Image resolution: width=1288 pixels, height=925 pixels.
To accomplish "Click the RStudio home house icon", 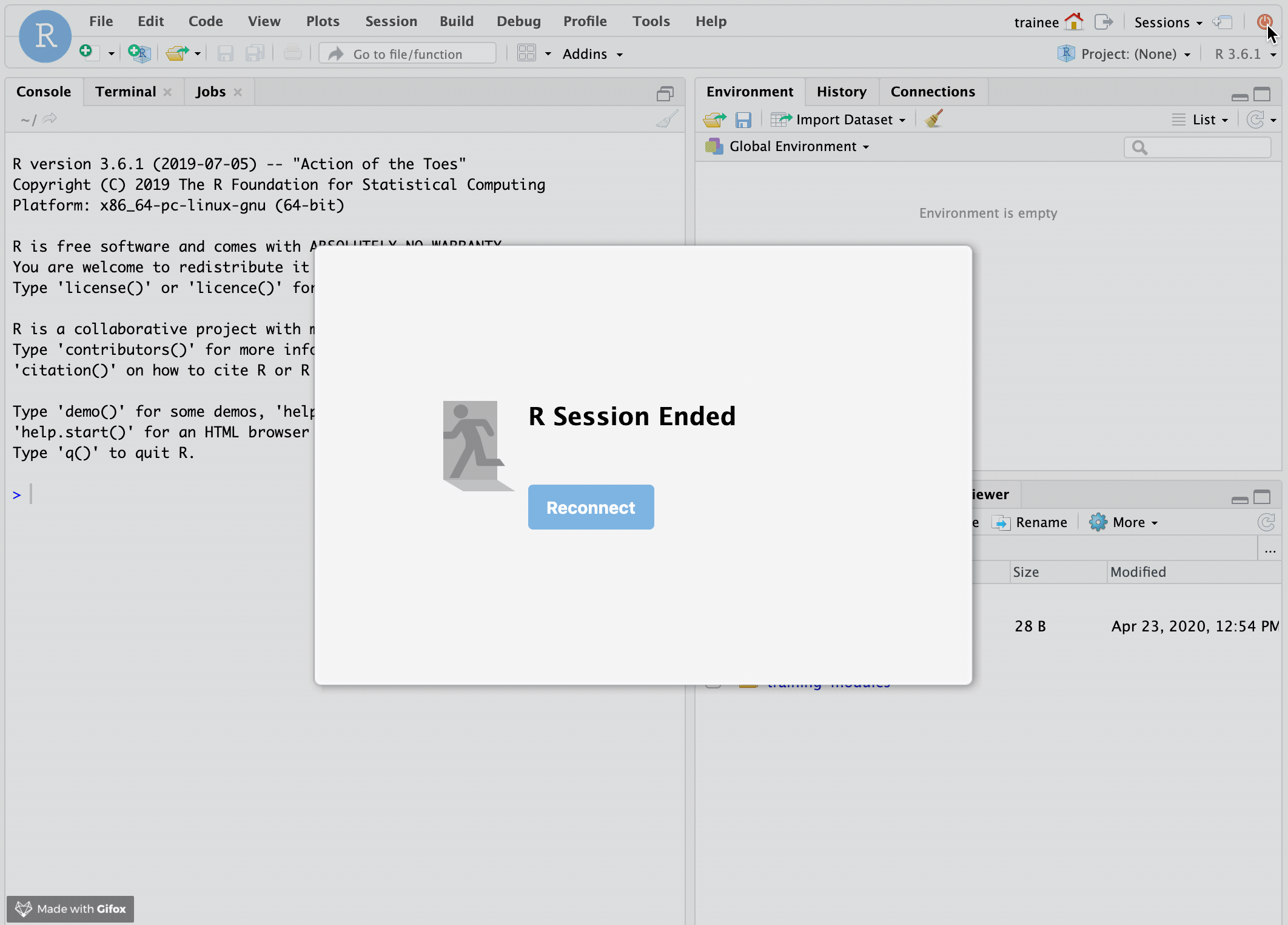I will pyautogui.click(x=1074, y=22).
